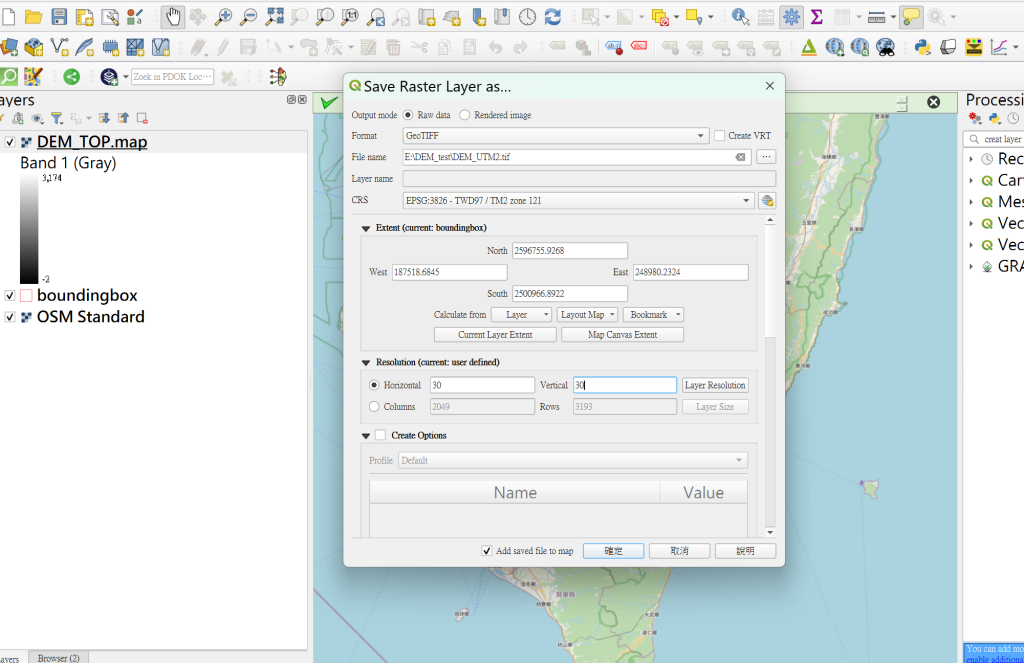
Task: Enable the Create VRT checkbox
Action: coord(720,136)
